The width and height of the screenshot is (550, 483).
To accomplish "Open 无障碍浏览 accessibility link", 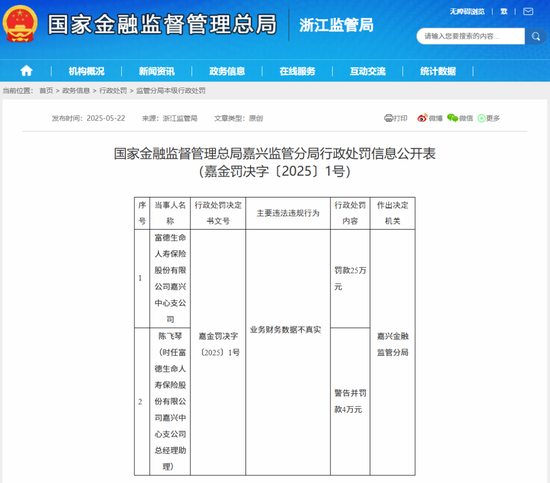I will (x=467, y=12).
